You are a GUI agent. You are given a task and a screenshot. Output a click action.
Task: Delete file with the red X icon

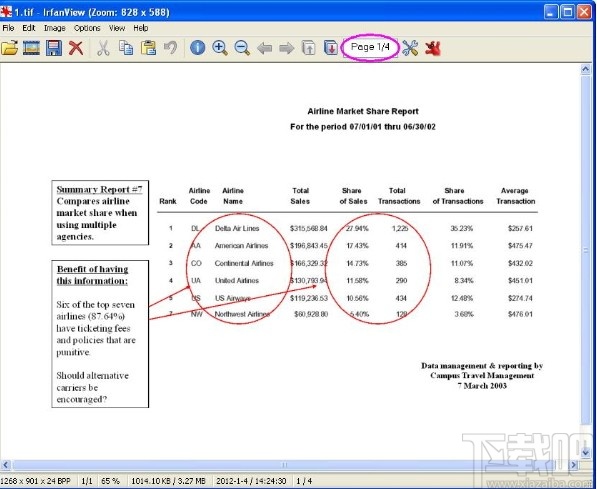pyautogui.click(x=76, y=48)
